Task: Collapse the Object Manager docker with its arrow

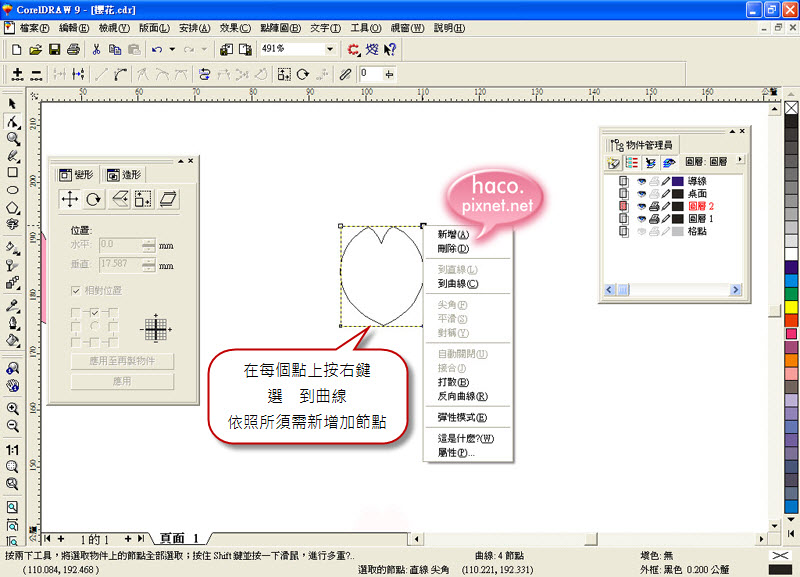Action: [732, 131]
